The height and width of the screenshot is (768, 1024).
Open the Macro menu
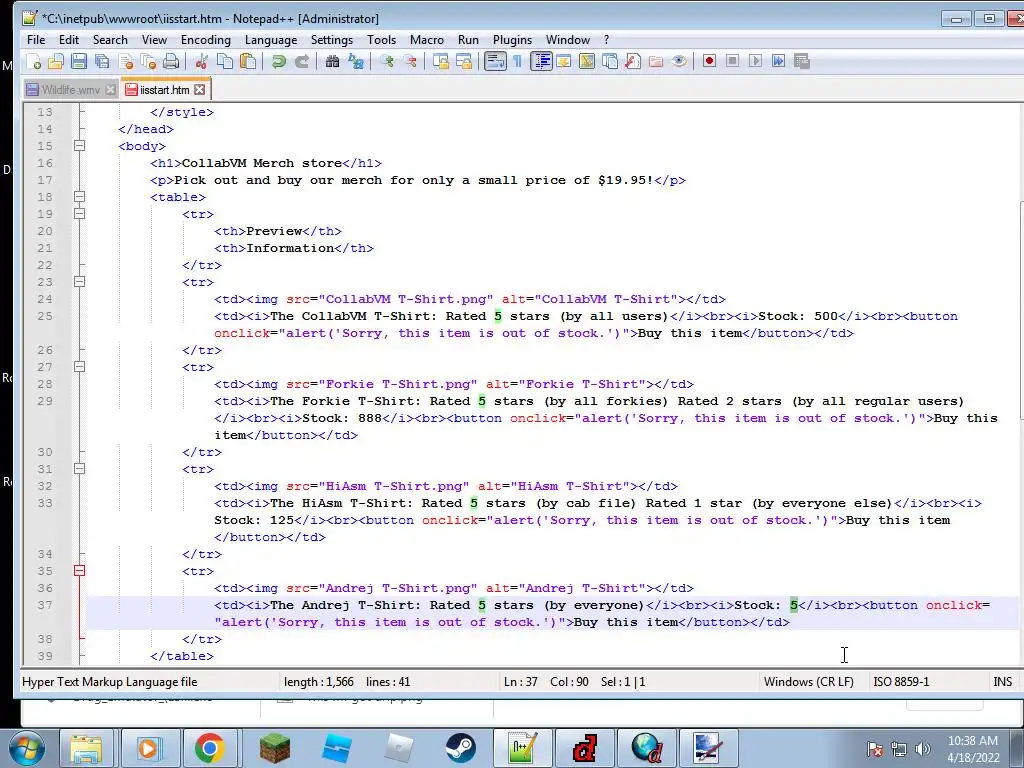click(426, 40)
